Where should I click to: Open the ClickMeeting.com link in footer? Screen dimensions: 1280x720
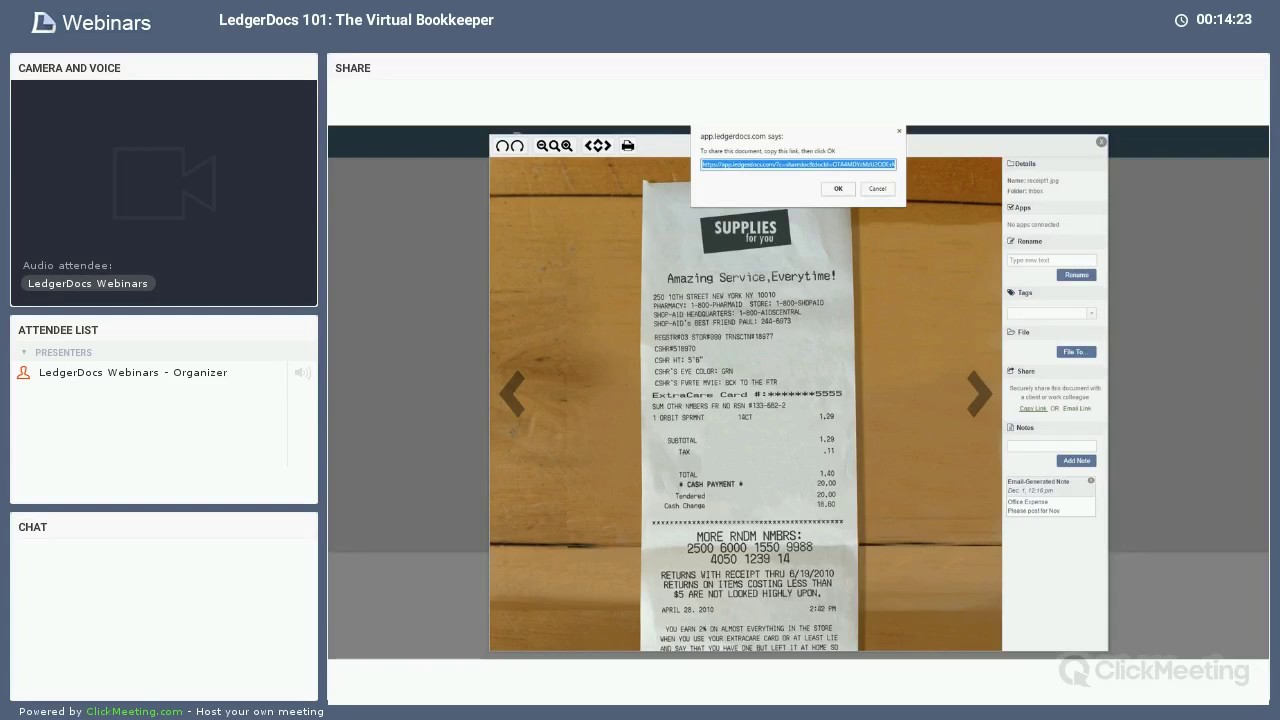click(x=134, y=712)
